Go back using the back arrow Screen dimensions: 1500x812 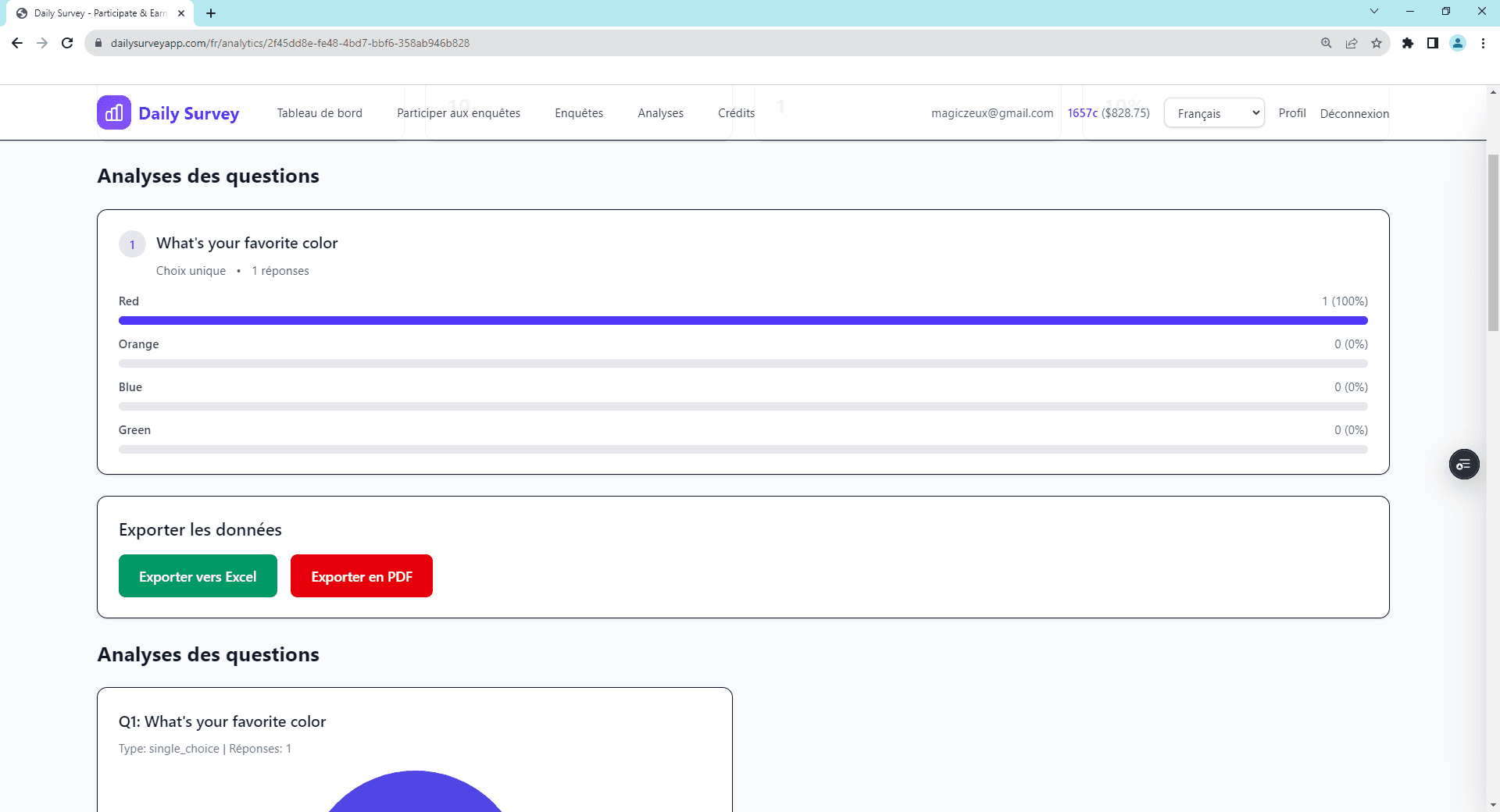click(x=16, y=43)
